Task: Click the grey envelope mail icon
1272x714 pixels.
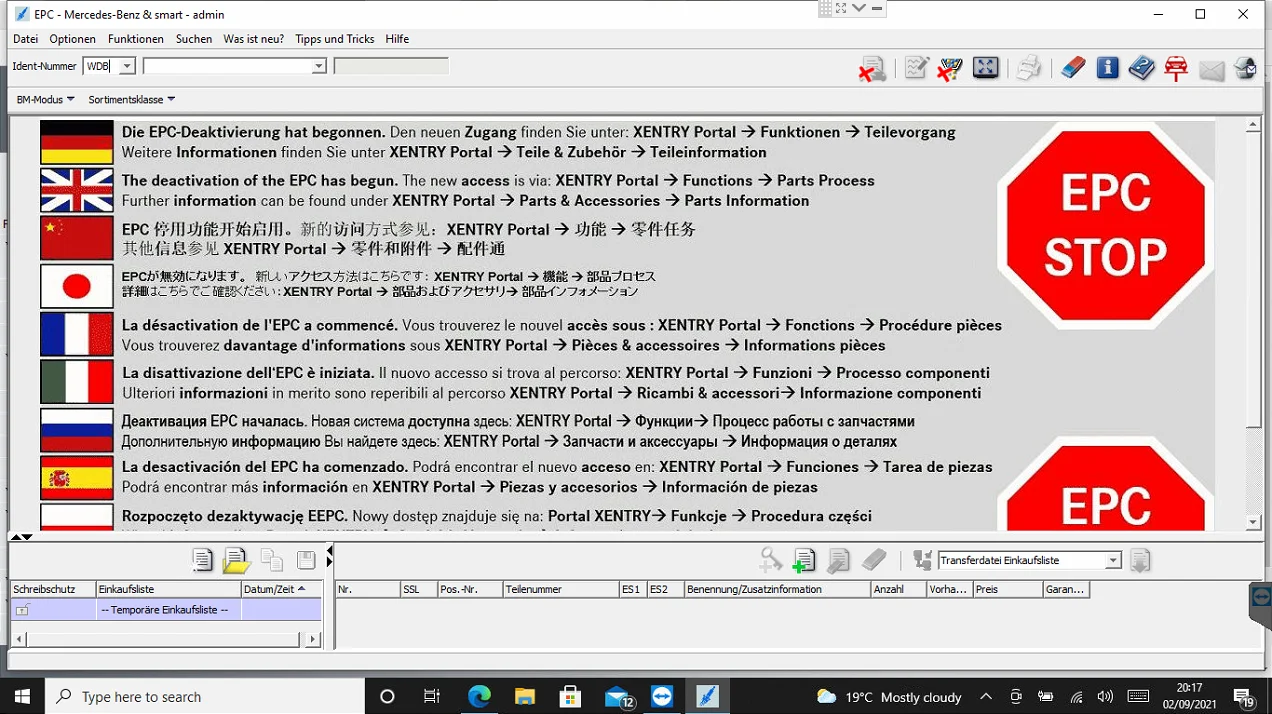Action: tap(1211, 70)
